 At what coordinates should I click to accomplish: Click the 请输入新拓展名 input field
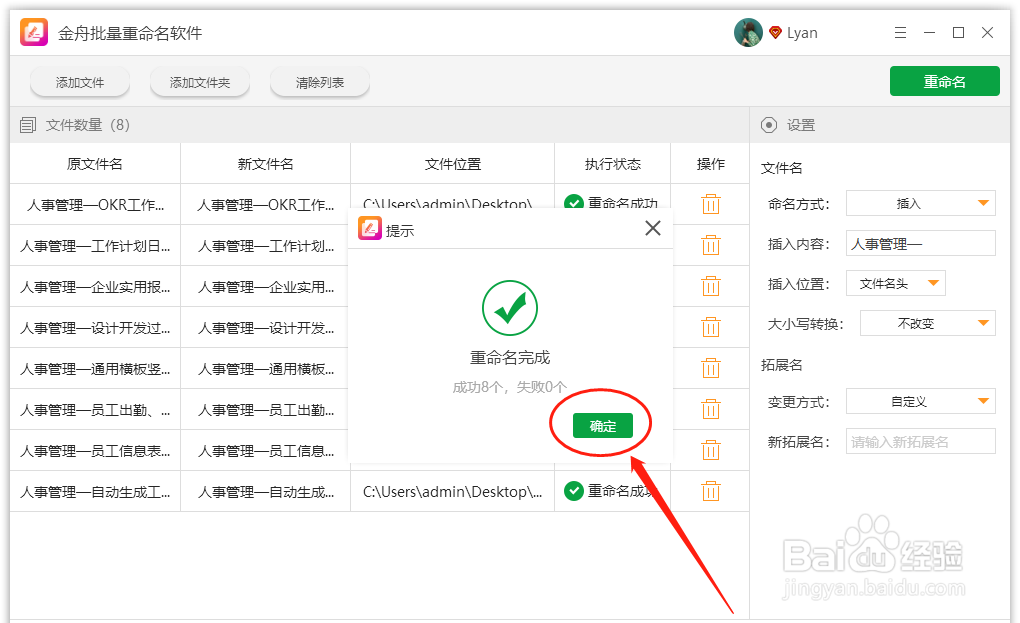click(x=920, y=441)
